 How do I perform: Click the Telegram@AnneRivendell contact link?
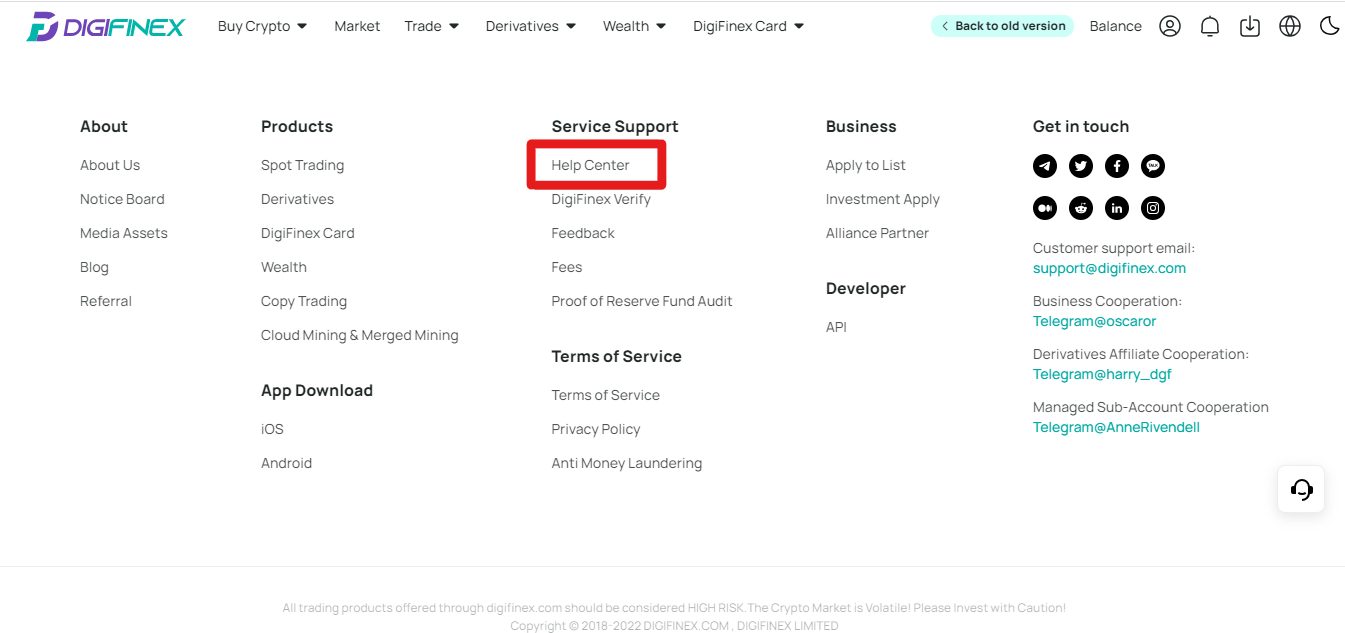click(x=1116, y=427)
